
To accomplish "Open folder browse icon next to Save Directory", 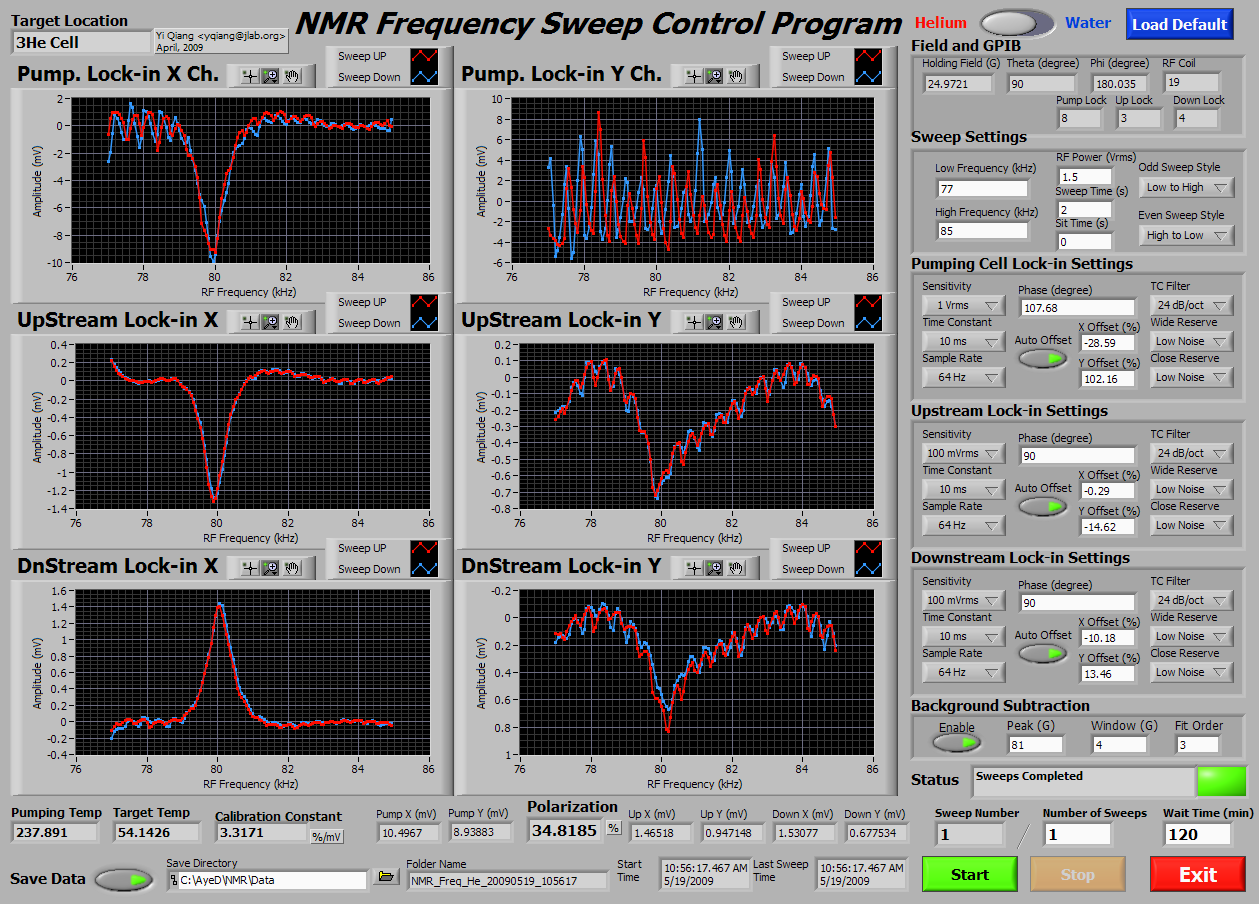I will click(385, 878).
